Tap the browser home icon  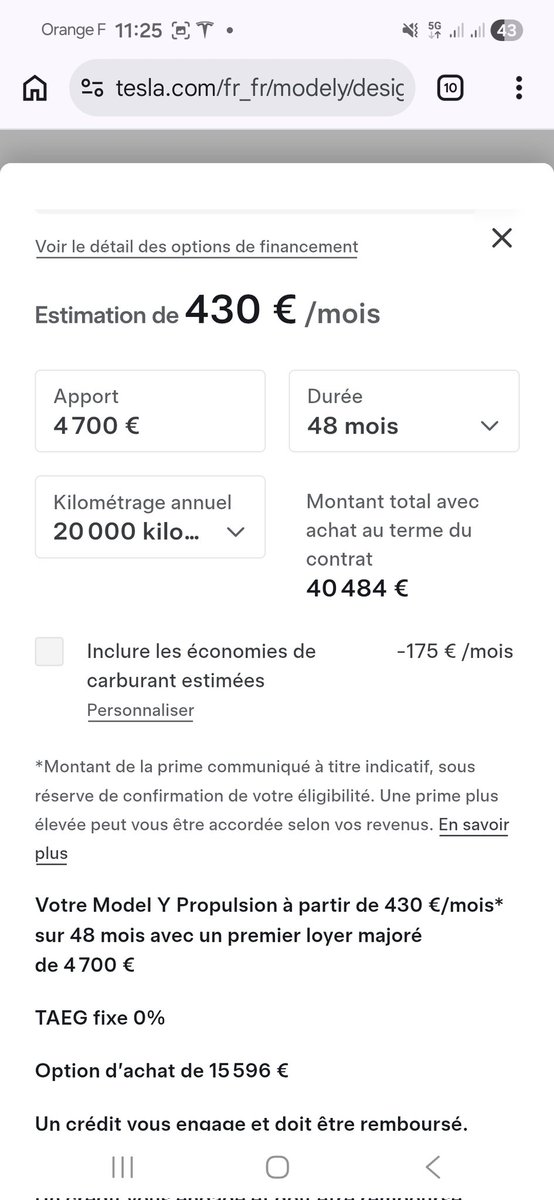coord(35,88)
